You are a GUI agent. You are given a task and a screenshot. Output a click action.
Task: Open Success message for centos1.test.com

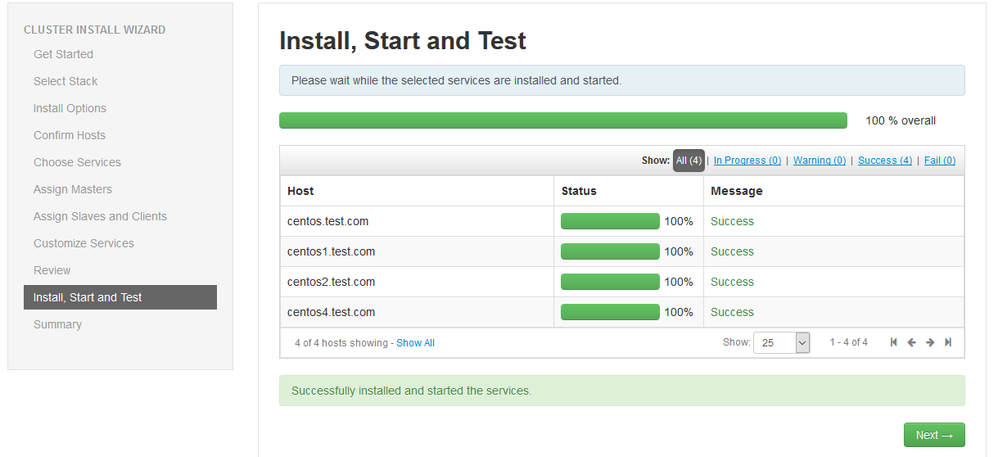[x=732, y=251]
